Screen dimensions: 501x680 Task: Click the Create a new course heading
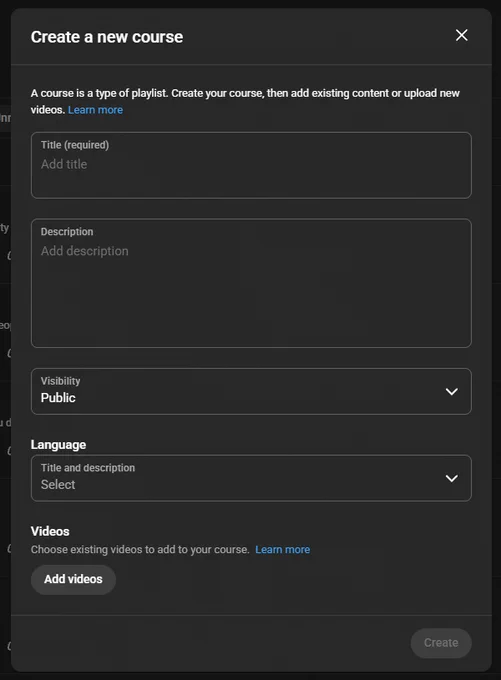tap(107, 37)
